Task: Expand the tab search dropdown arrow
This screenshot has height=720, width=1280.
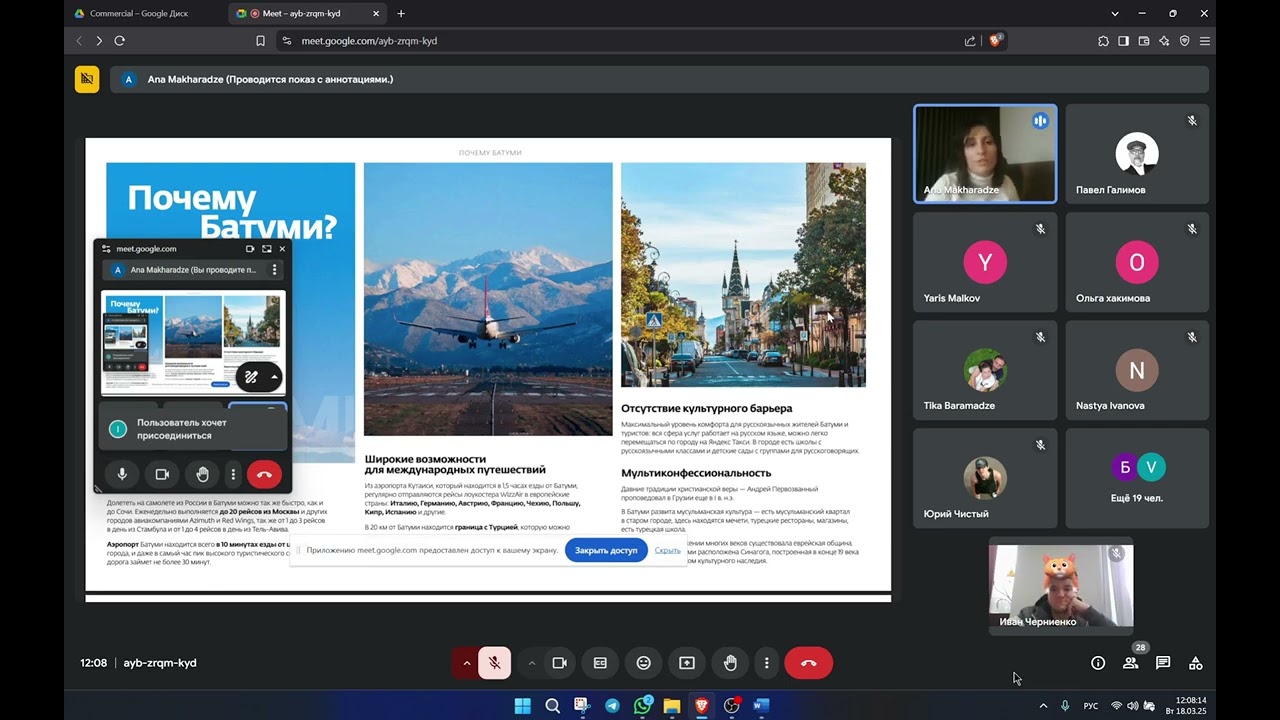Action: [x=1115, y=13]
